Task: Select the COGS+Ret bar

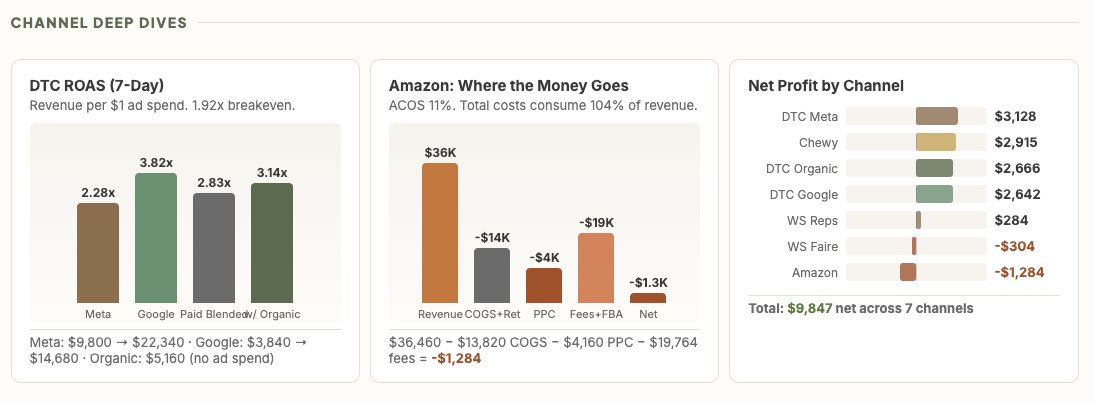Action: [492, 275]
